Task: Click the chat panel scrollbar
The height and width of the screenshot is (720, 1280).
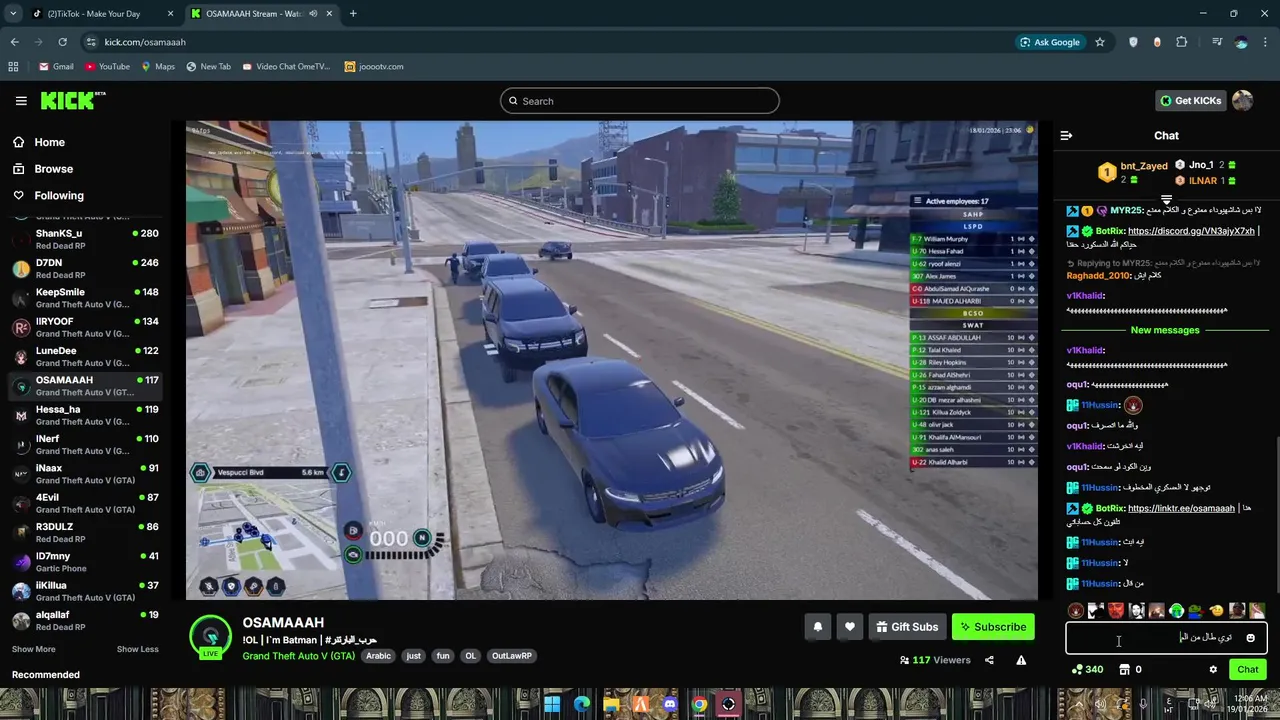Action: pyautogui.click(x=1277, y=516)
